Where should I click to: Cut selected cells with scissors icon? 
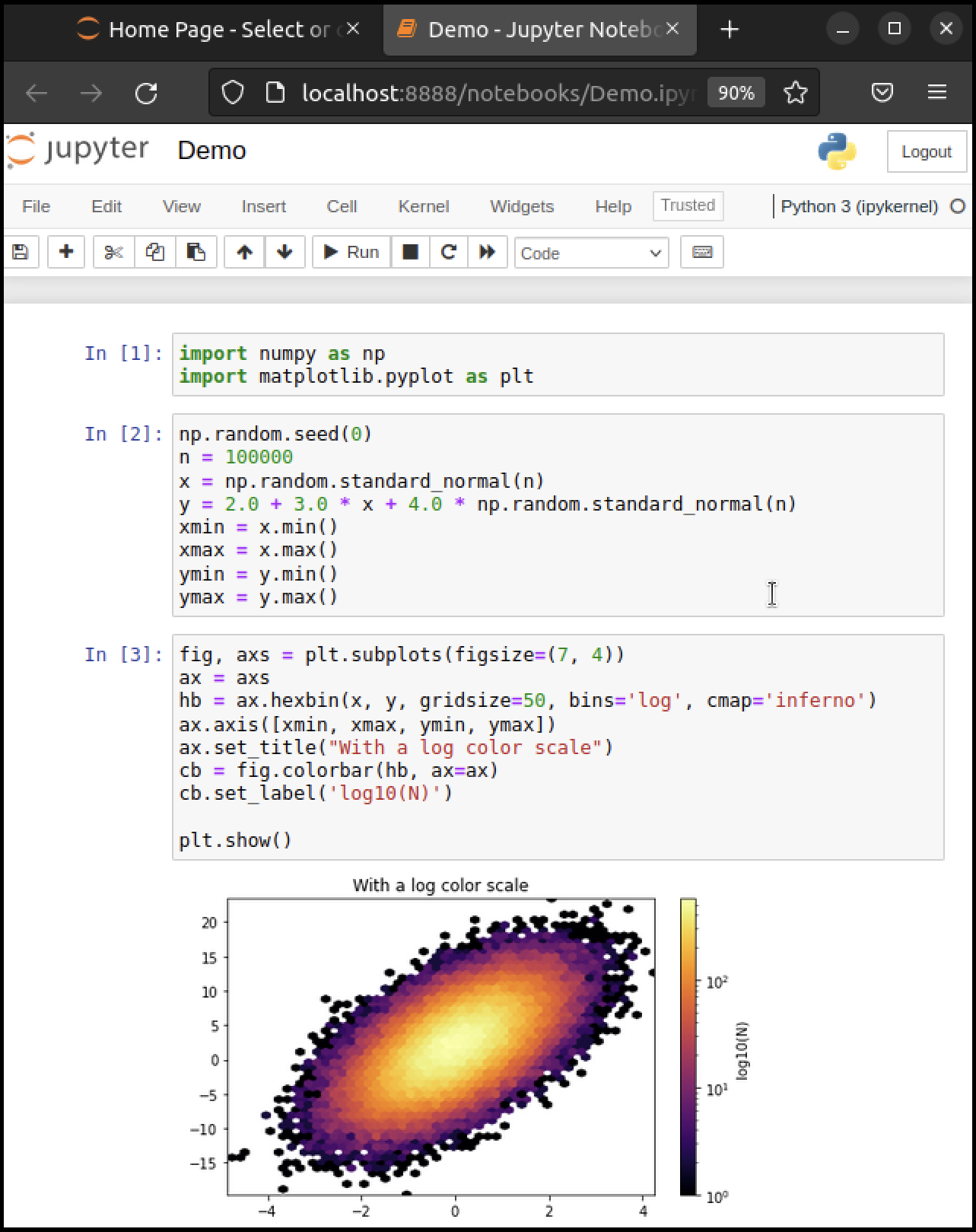point(113,252)
